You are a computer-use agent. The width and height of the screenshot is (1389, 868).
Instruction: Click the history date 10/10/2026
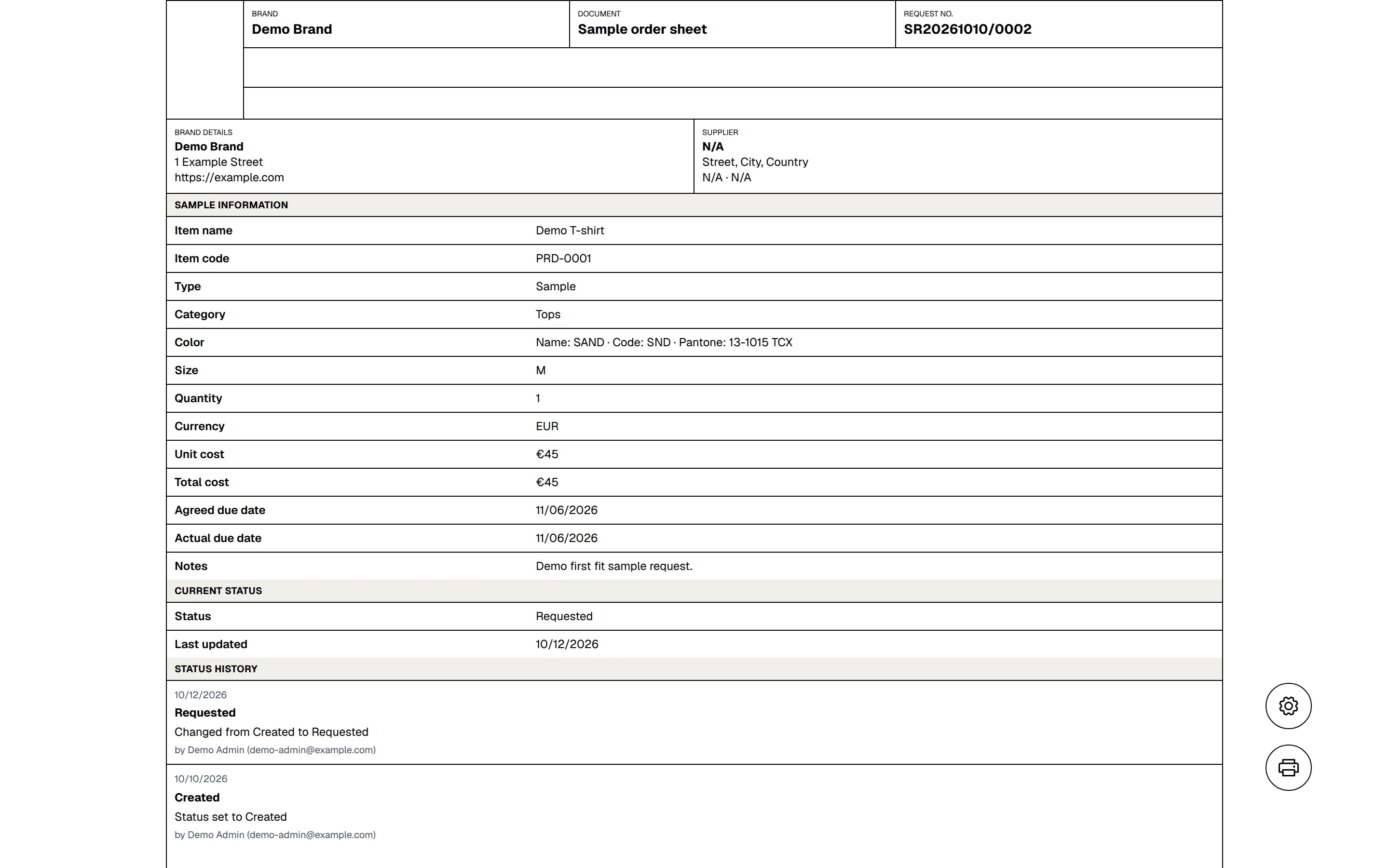(x=200, y=779)
